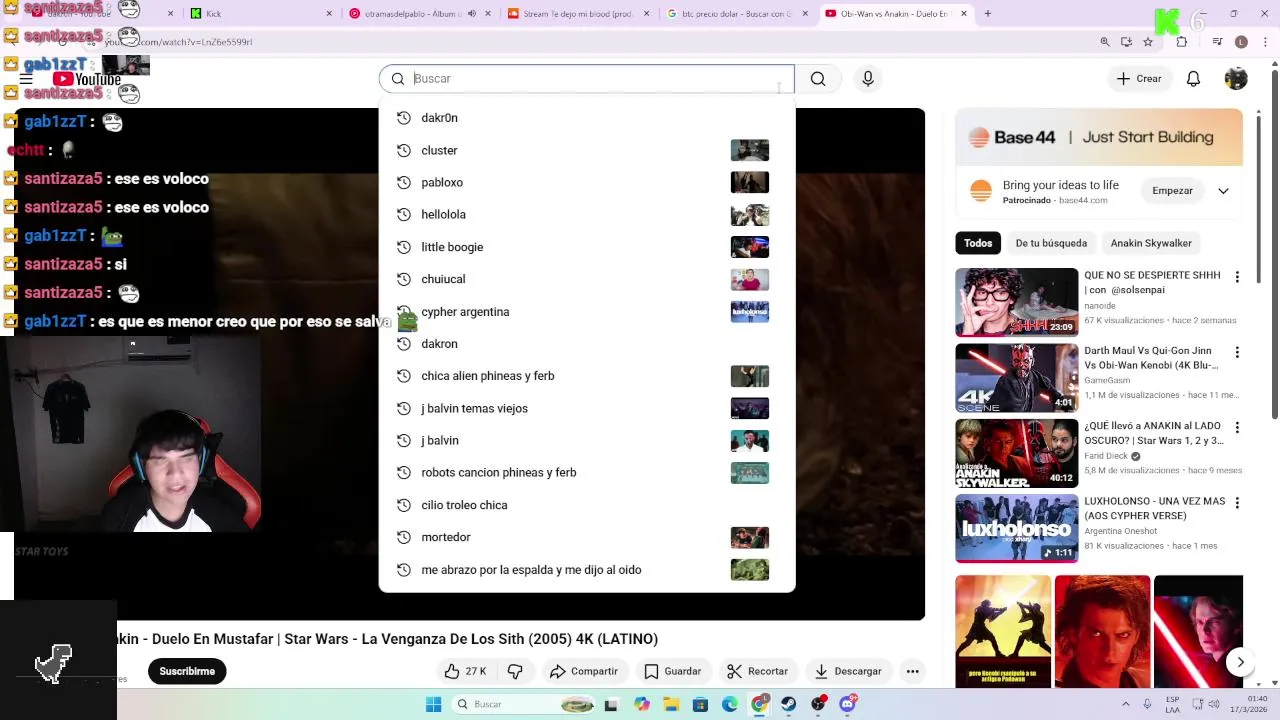Click Empezar on Base 44 ad
Image resolution: width=1280 pixels, height=720 pixels.
1172,191
